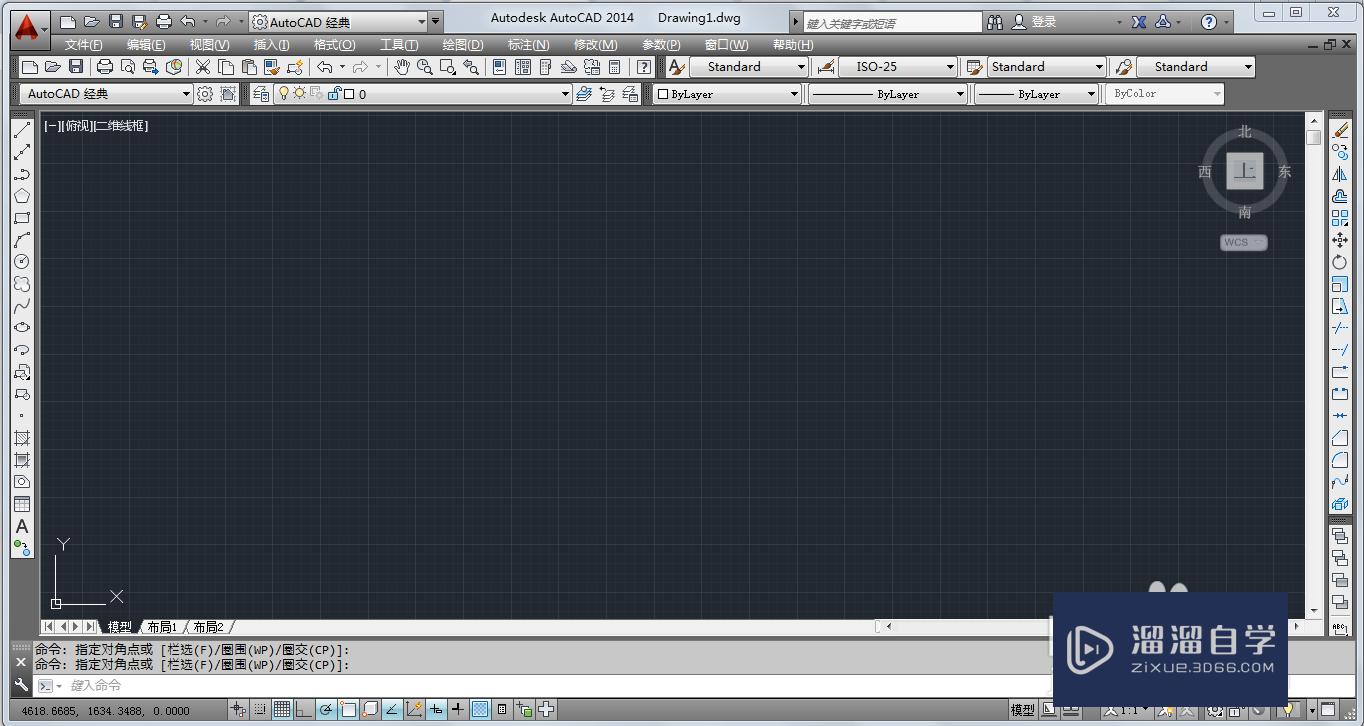Click the Erase tool in modify toolbar
Viewport: 1364px width, 726px height.
point(1340,130)
